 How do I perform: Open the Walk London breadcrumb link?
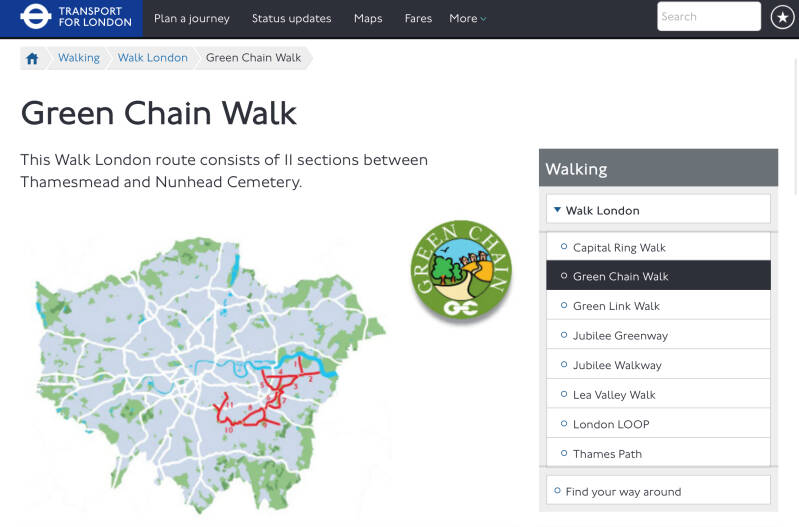click(x=152, y=58)
